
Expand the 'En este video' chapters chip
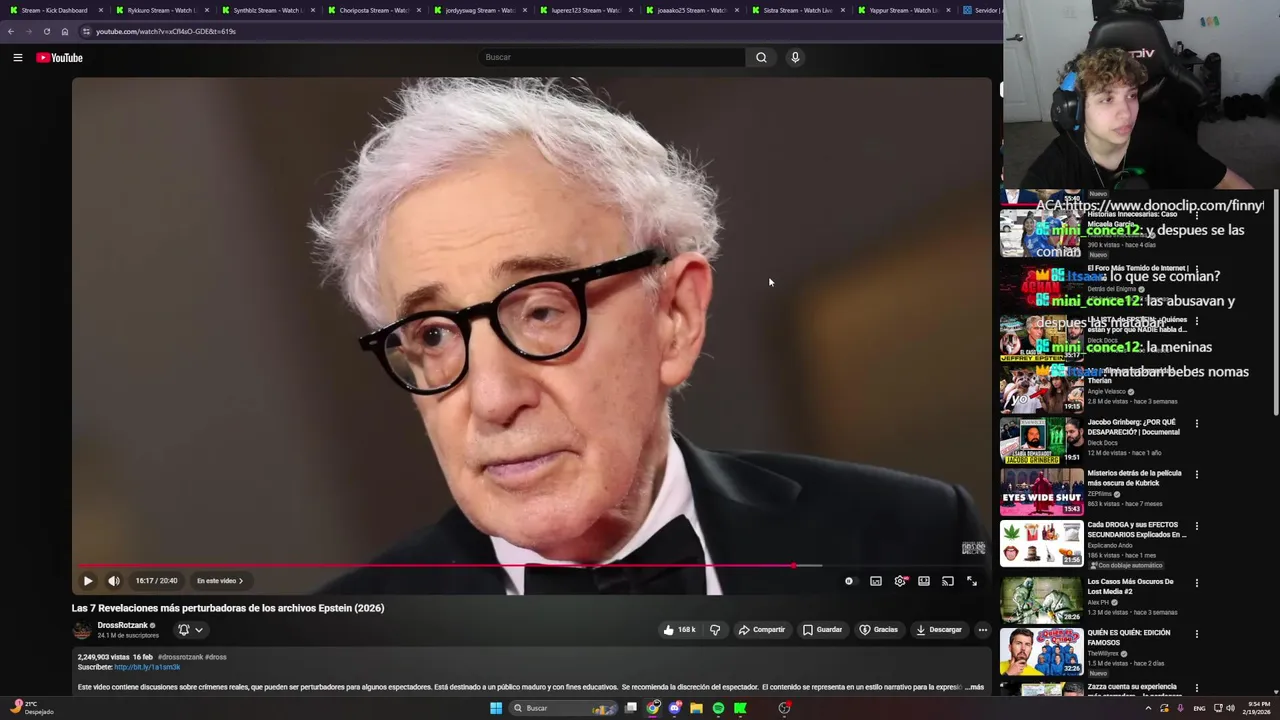point(220,581)
